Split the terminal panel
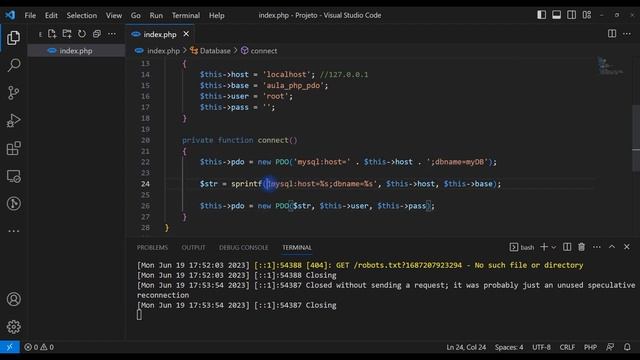 [567, 247]
